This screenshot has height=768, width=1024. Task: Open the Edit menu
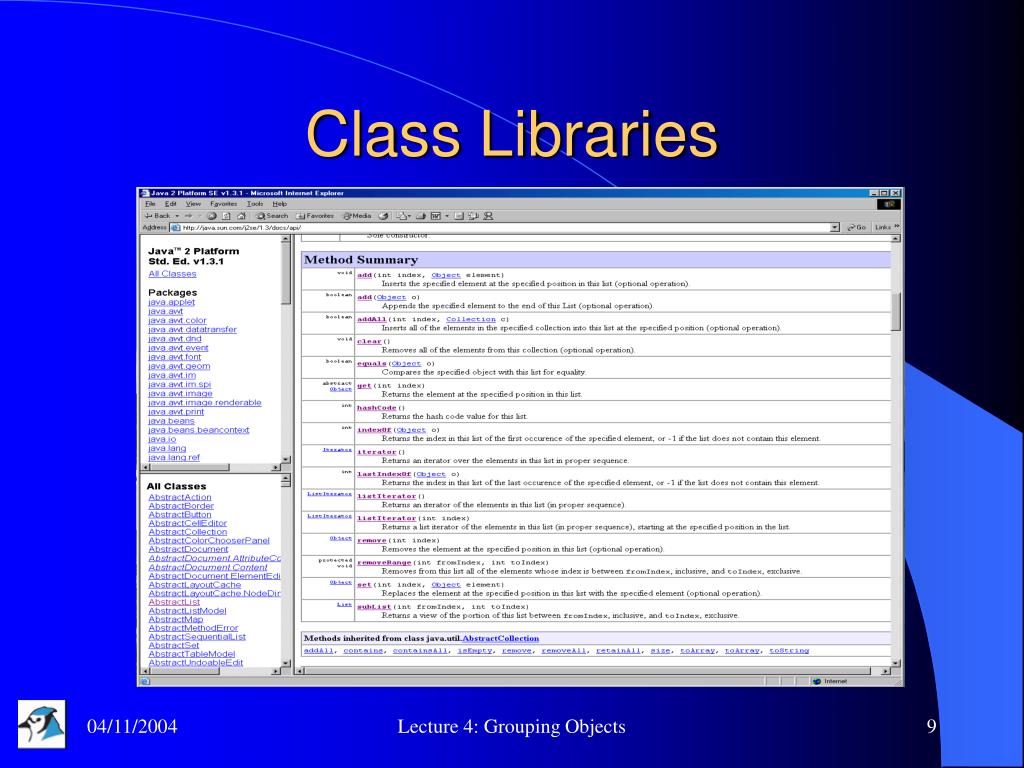pyautogui.click(x=170, y=204)
